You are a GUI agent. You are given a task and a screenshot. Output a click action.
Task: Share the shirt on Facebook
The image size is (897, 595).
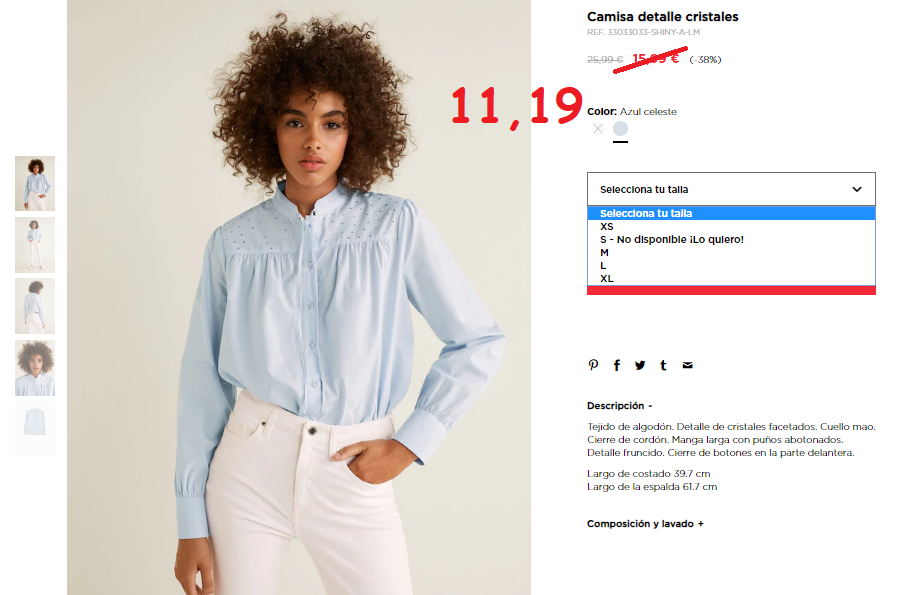tap(617, 365)
